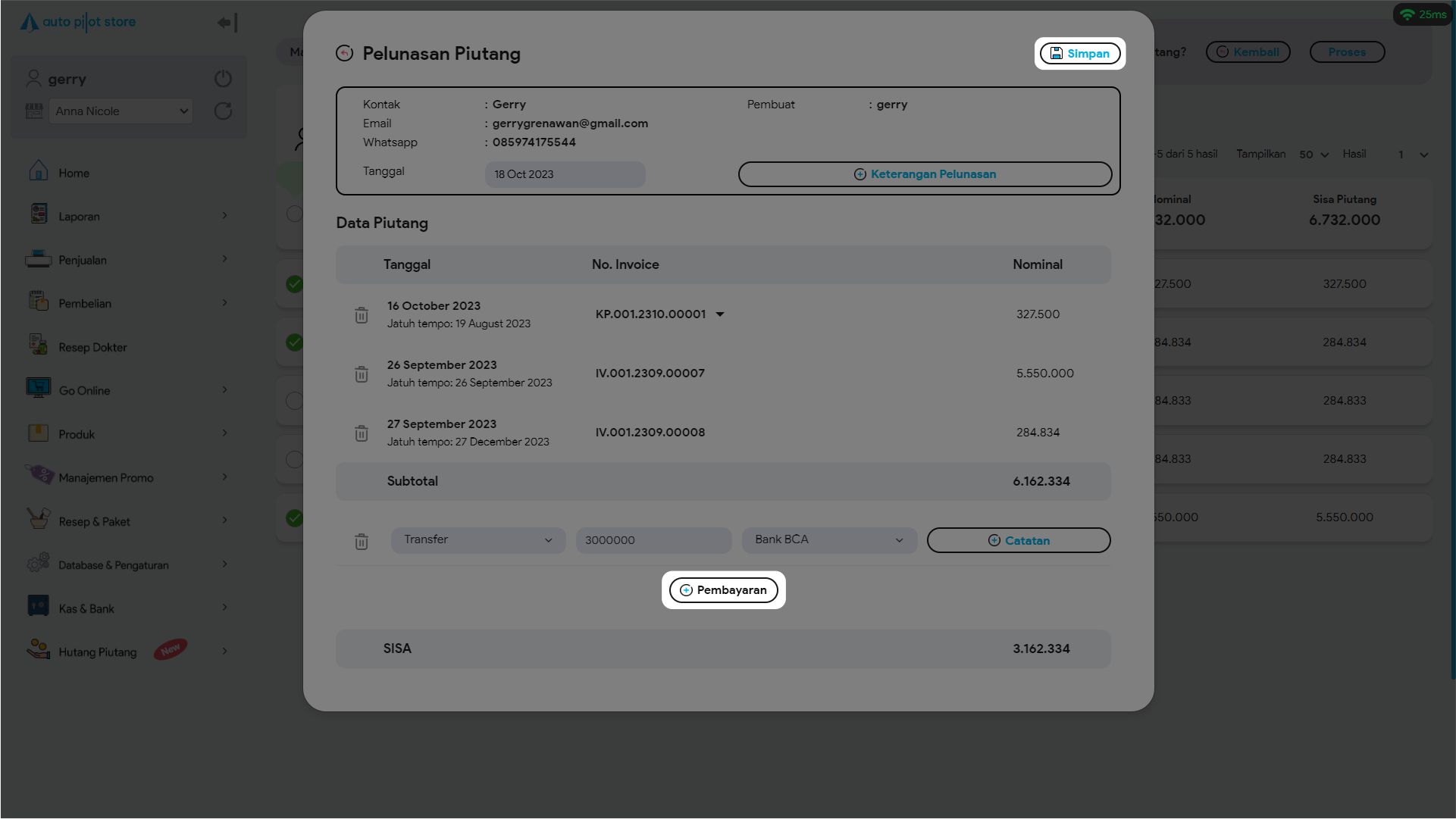
Task: Delete the Transfer payment row
Action: (x=362, y=542)
